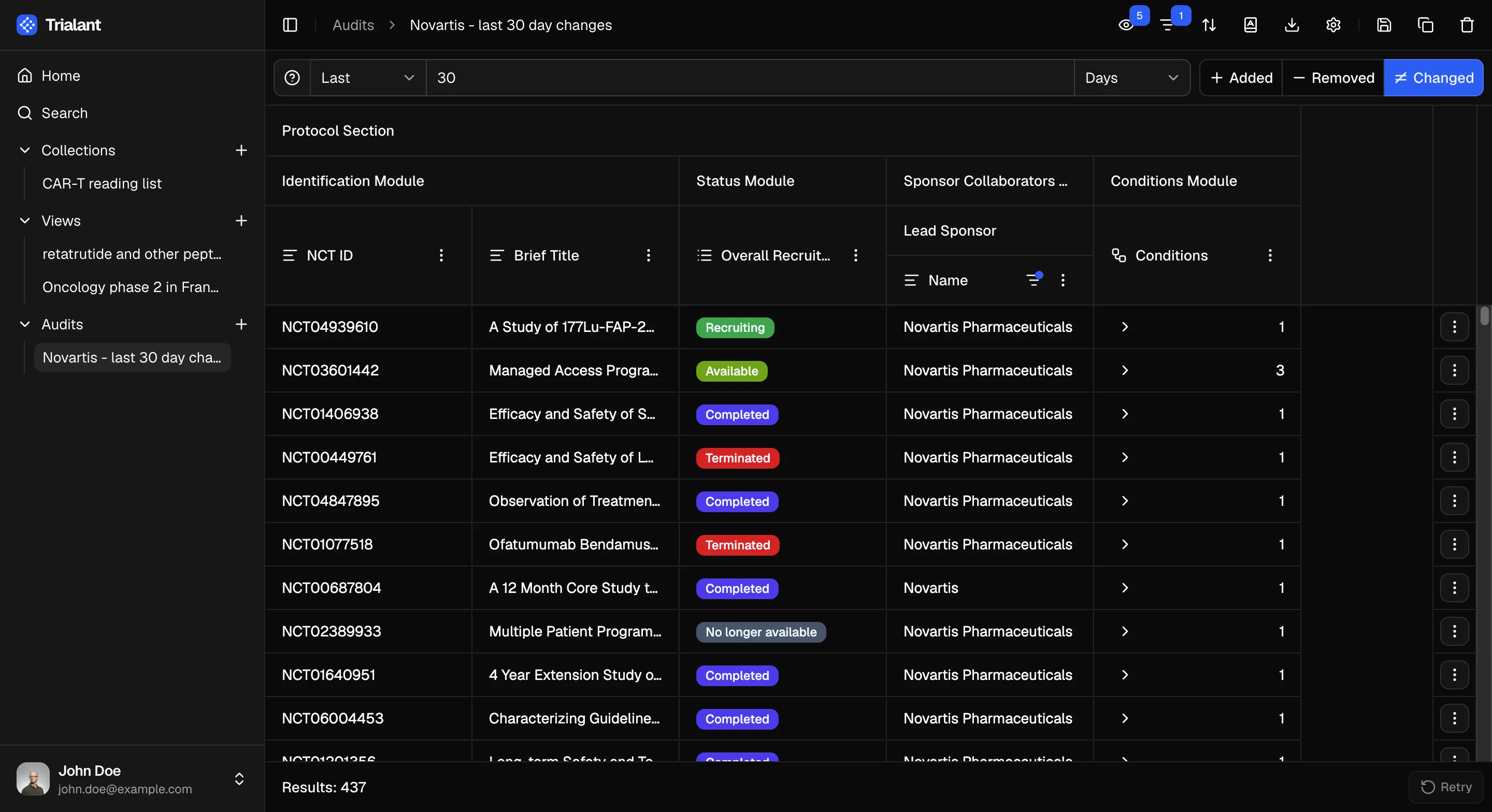Toggle the Changed filter off
The width and height of the screenshot is (1492, 812).
click(x=1433, y=78)
